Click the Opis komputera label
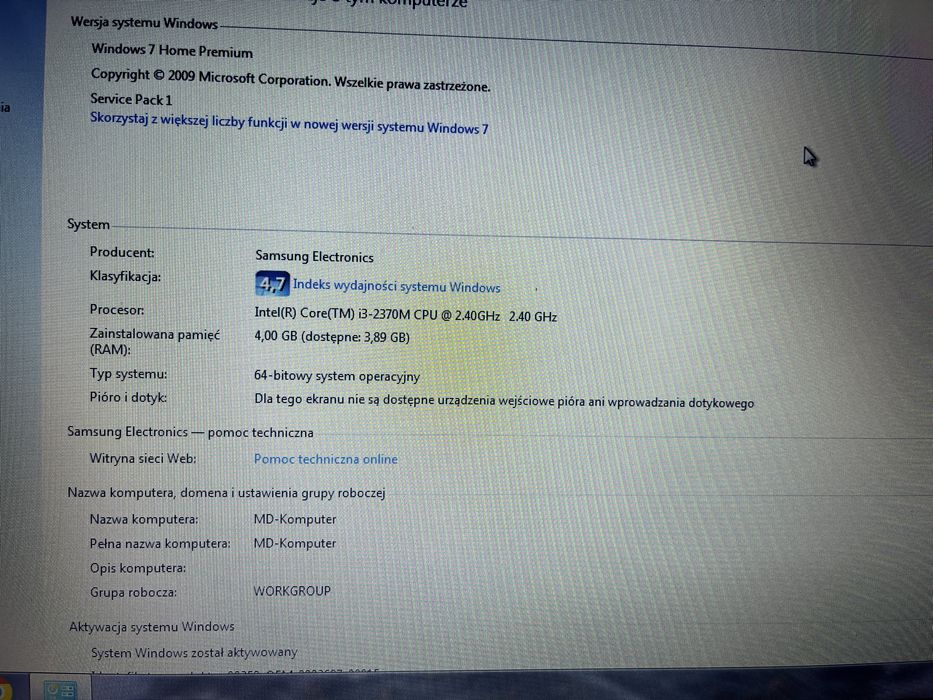 click(x=137, y=568)
